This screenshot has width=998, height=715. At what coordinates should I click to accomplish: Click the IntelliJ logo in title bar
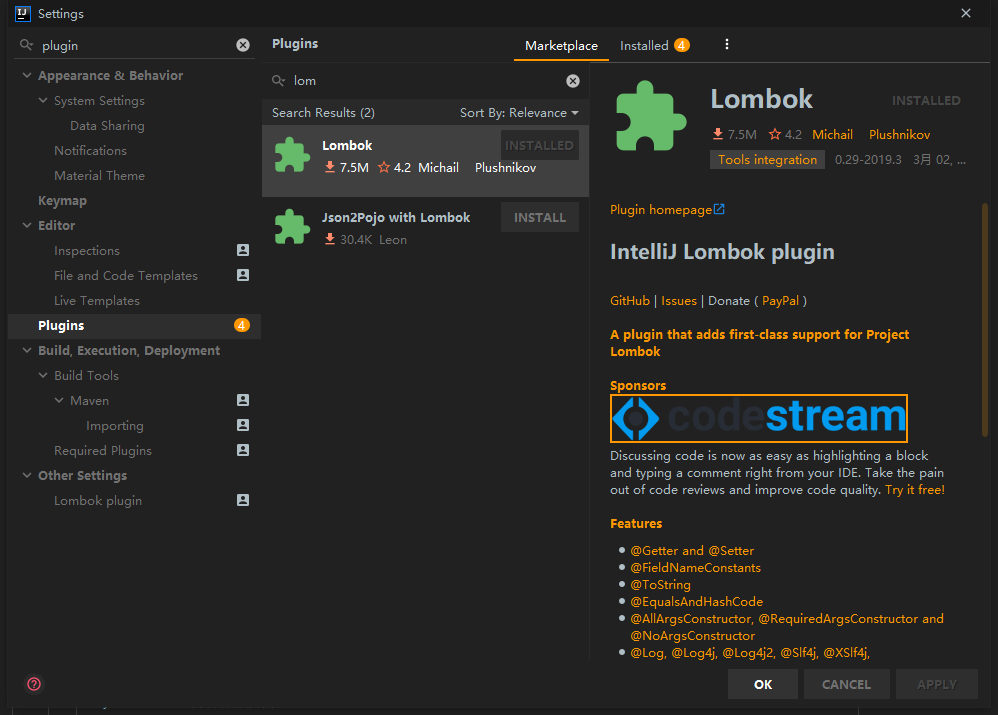(23, 13)
